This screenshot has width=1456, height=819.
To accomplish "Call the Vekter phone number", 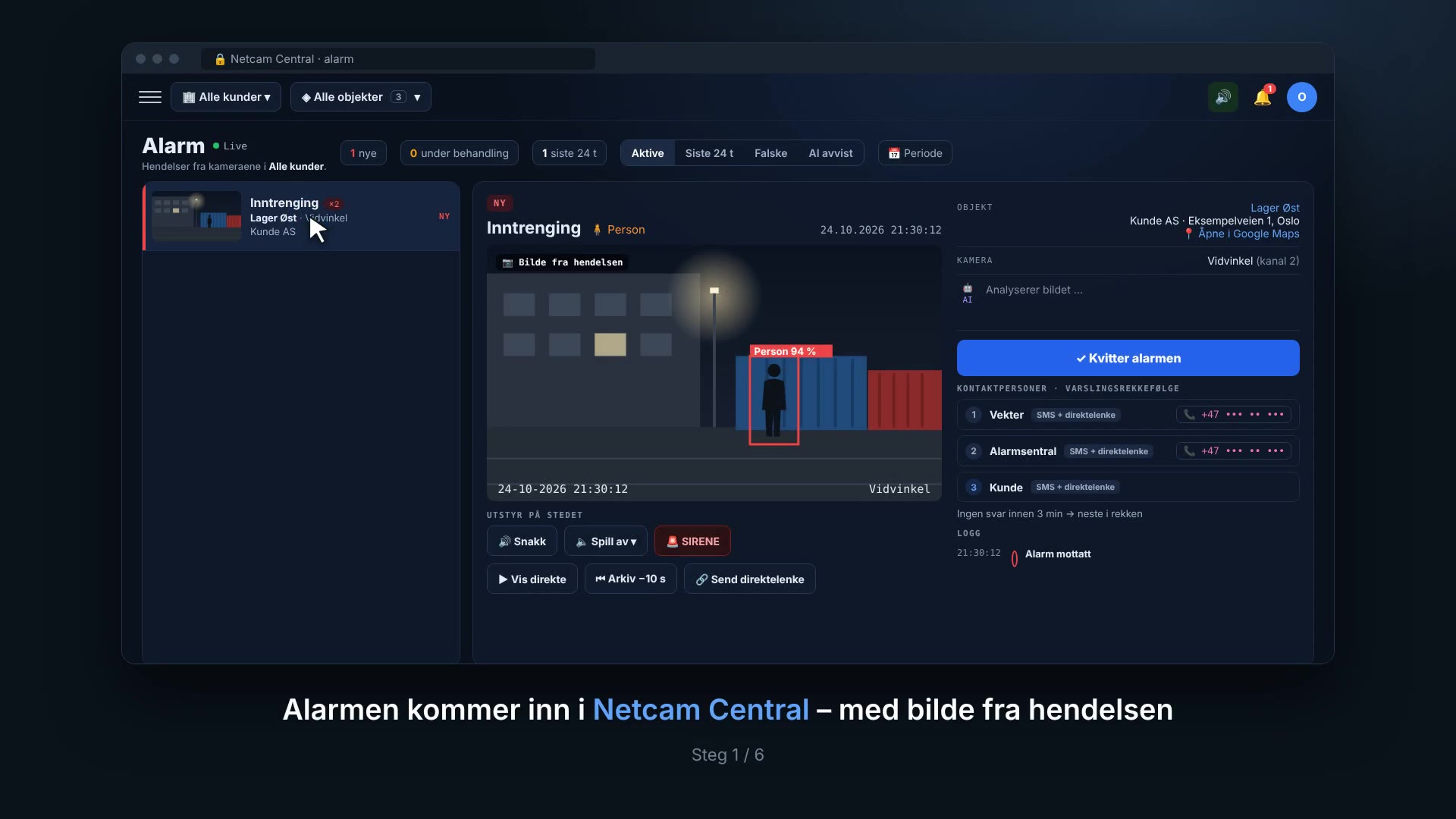I will click(1235, 415).
